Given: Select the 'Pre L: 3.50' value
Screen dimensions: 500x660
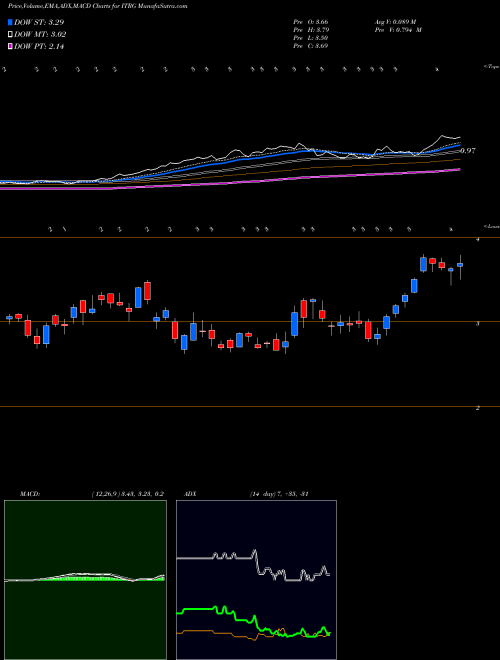Looking at the screenshot, I should [x=311, y=38].
